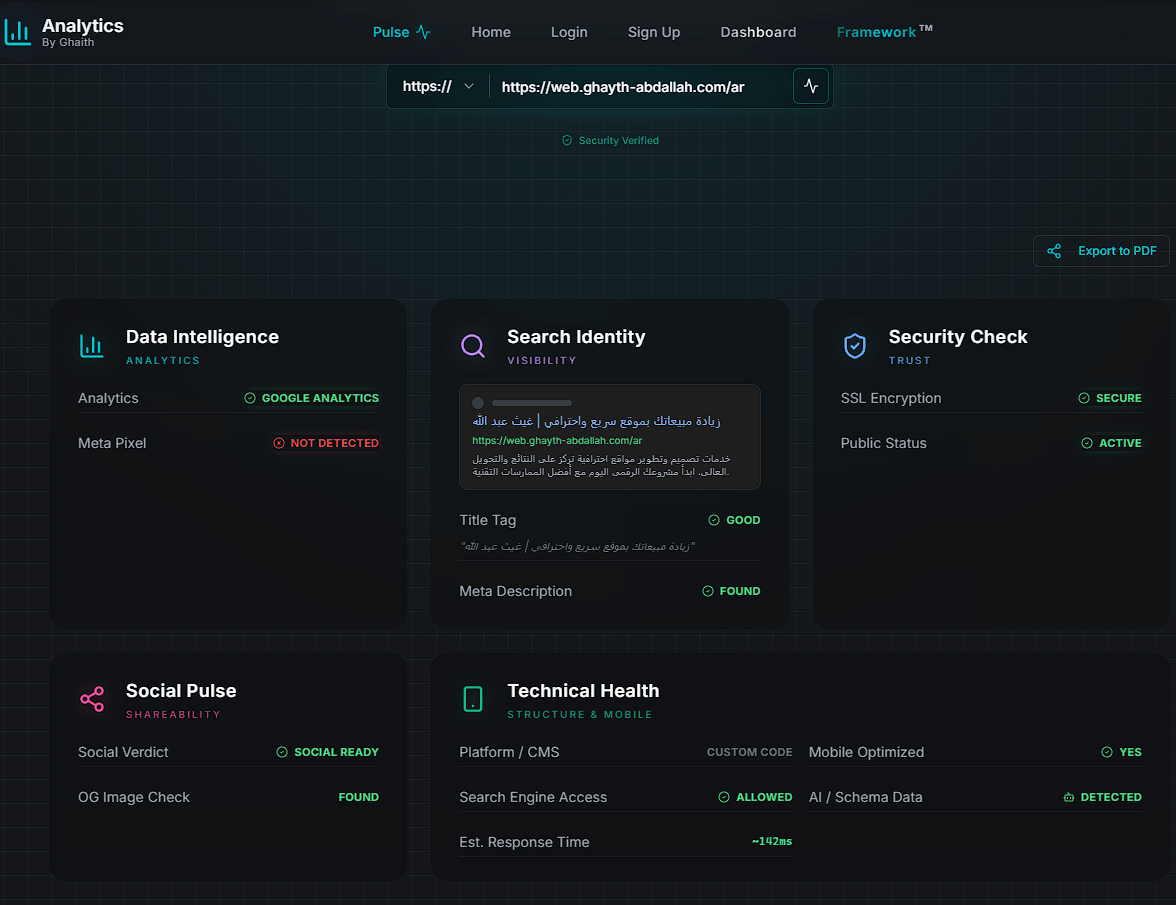1176x905 pixels.
Task: Click the Security Check shield icon
Action: [x=854, y=346]
